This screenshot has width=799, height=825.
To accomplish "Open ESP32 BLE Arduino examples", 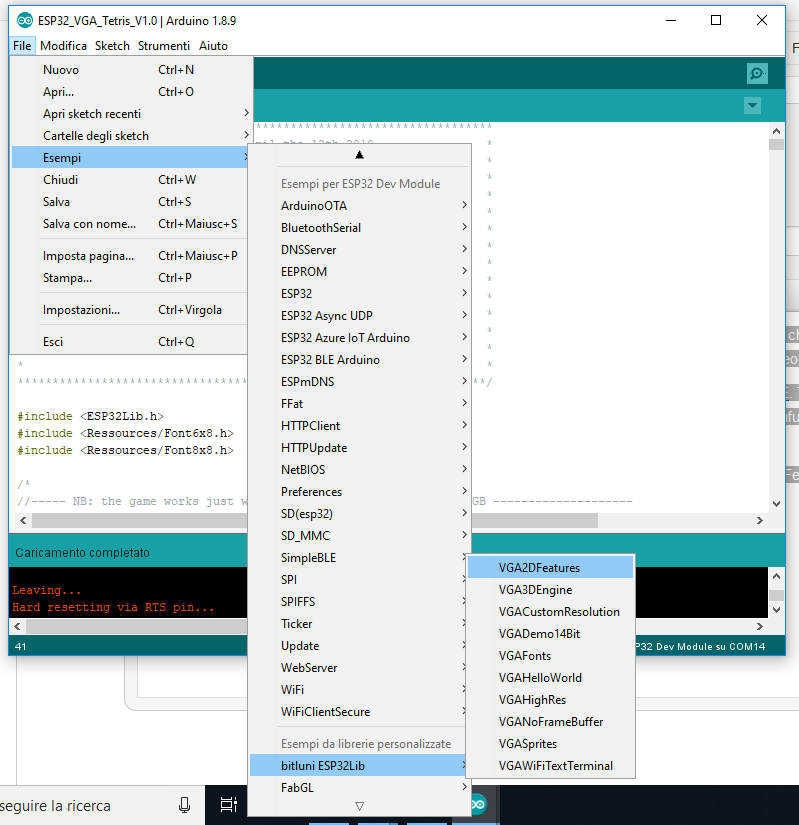I will pyautogui.click(x=360, y=360).
